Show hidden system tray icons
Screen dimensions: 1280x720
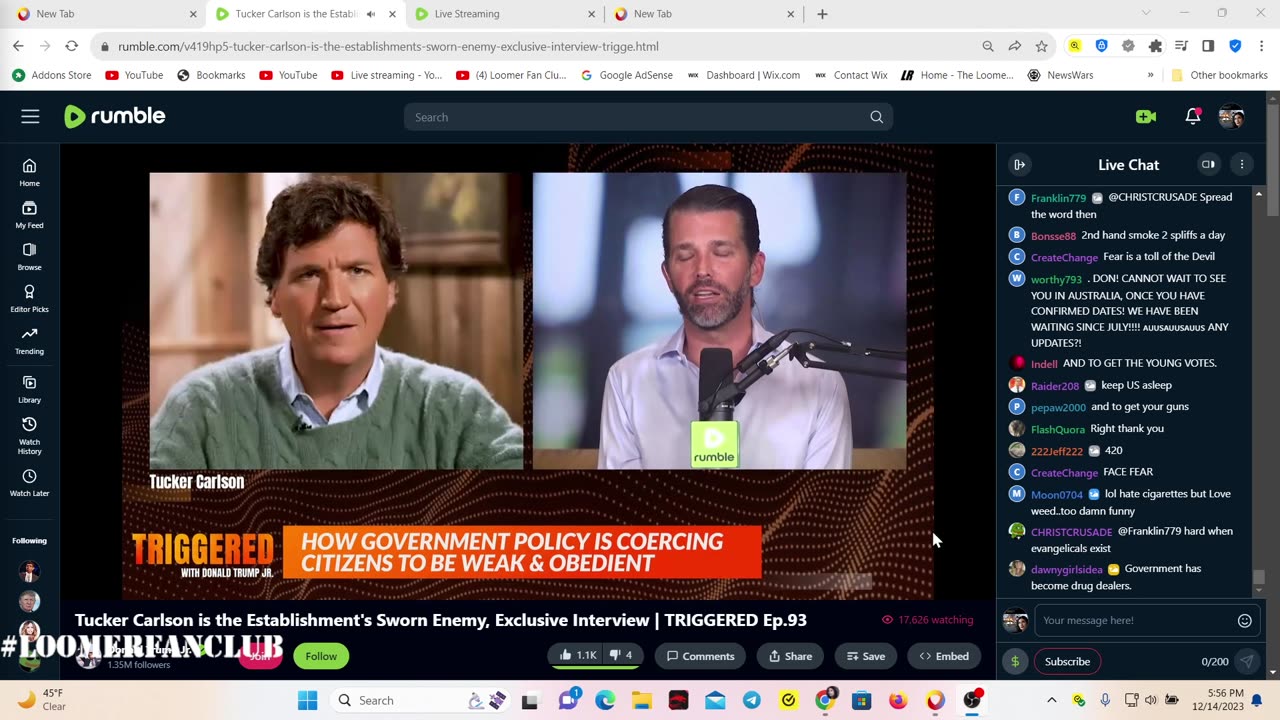pyautogui.click(x=1051, y=700)
